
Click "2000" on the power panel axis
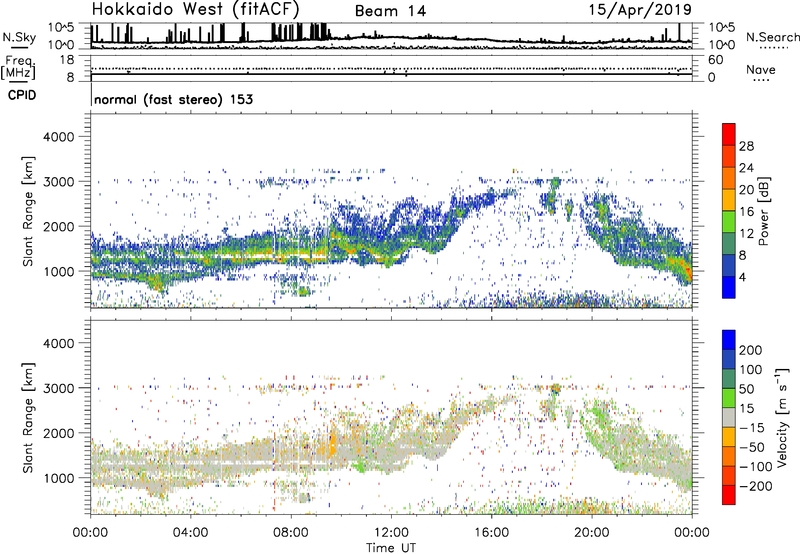click(59, 226)
